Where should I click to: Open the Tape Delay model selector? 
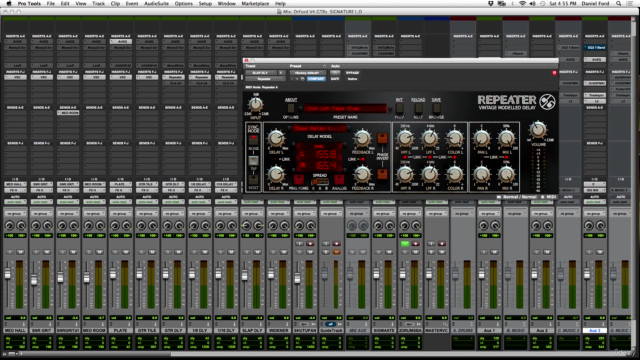pyautogui.click(x=319, y=129)
